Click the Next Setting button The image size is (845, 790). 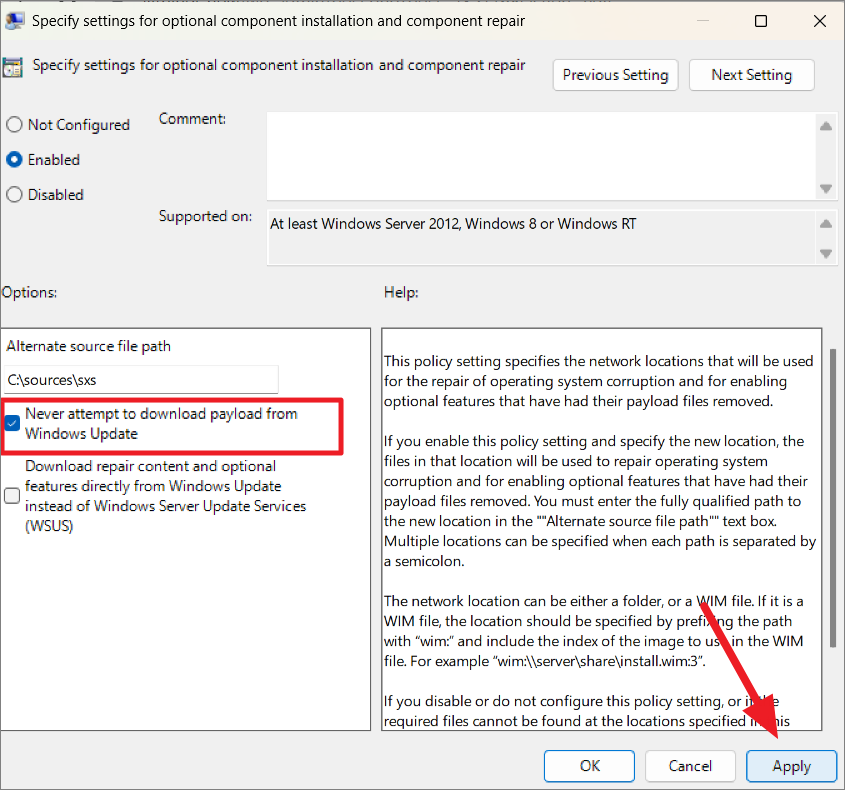point(751,74)
